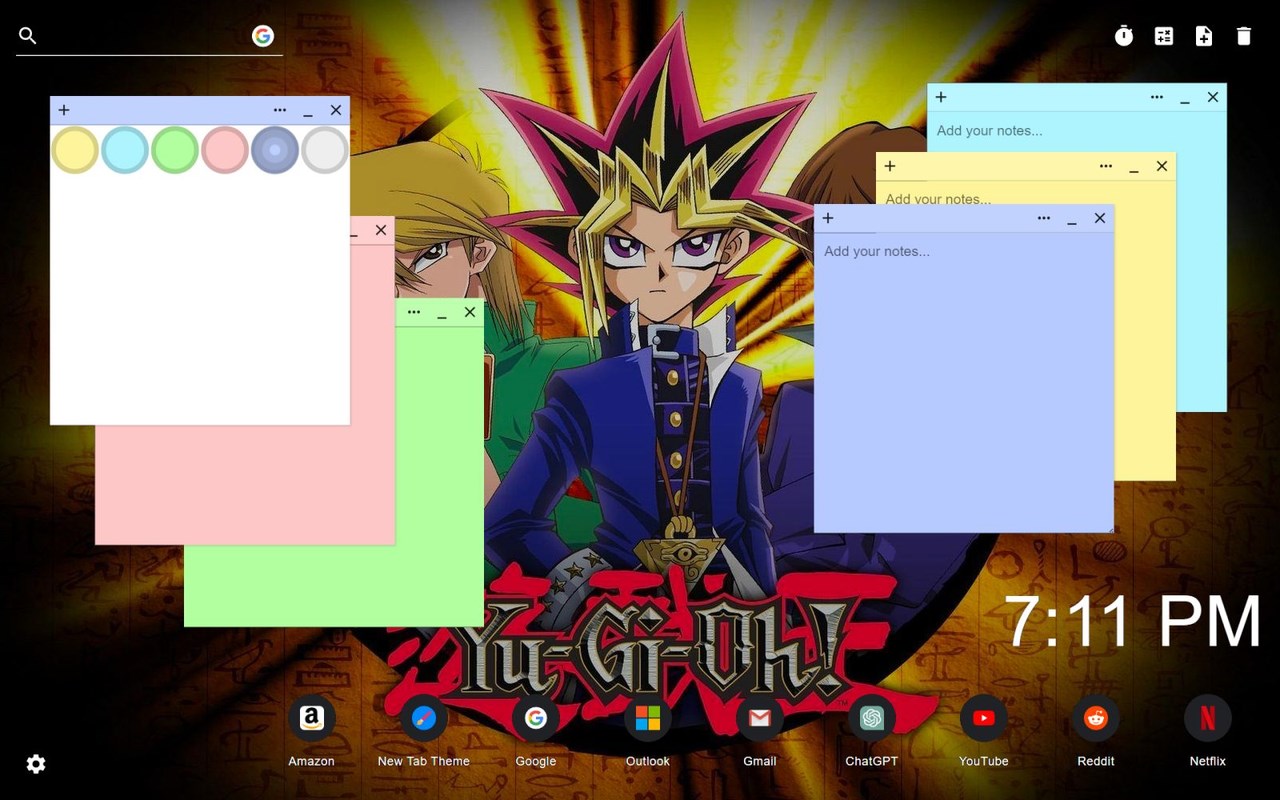1280x800 pixels.
Task: Close the yellow note
Action: (x=1162, y=166)
